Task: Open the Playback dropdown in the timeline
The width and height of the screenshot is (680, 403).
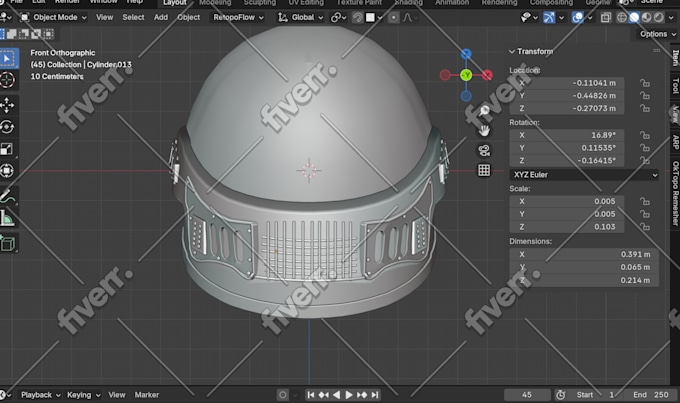Action: tap(40, 395)
